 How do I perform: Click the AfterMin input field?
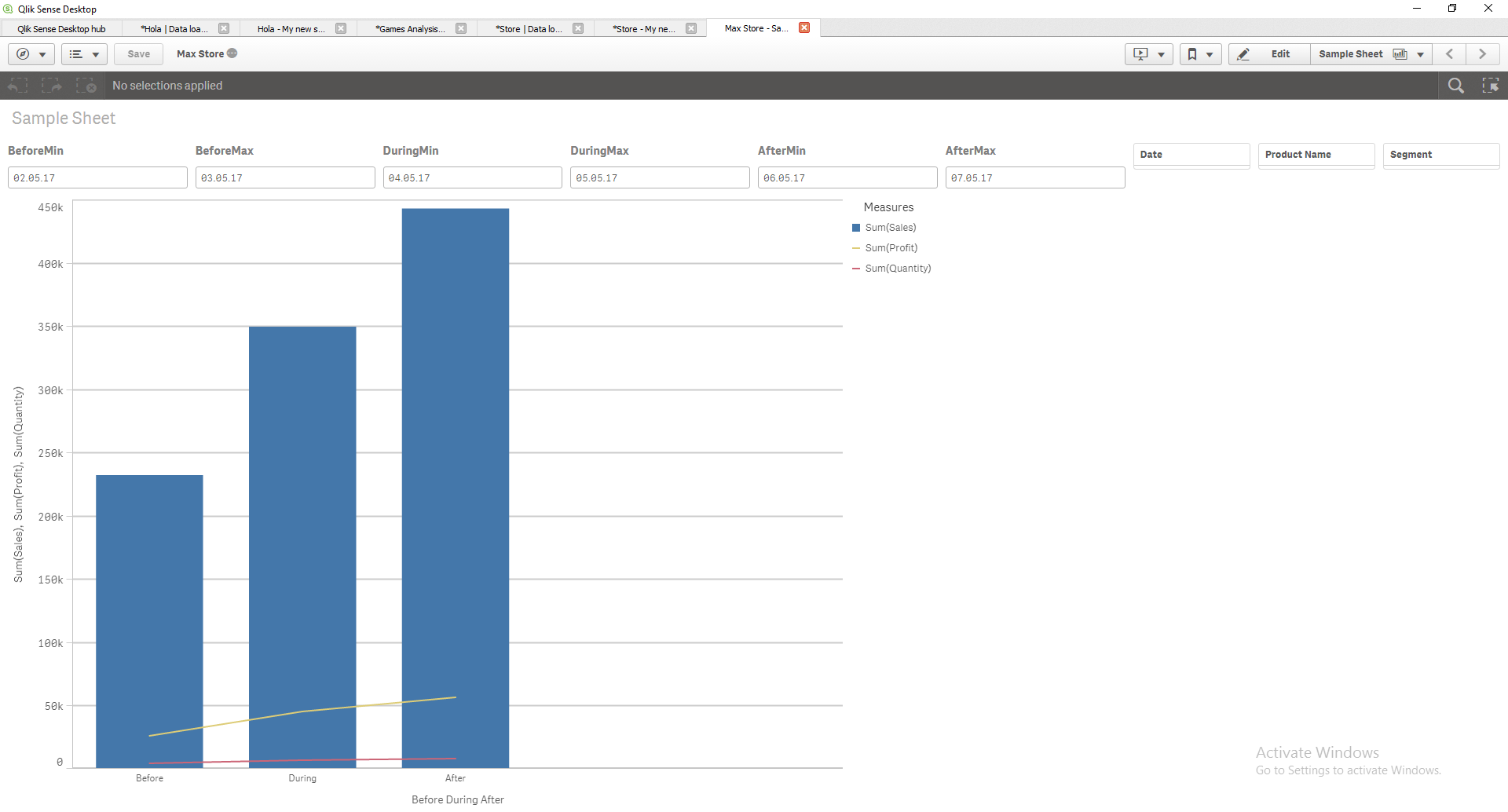click(847, 177)
